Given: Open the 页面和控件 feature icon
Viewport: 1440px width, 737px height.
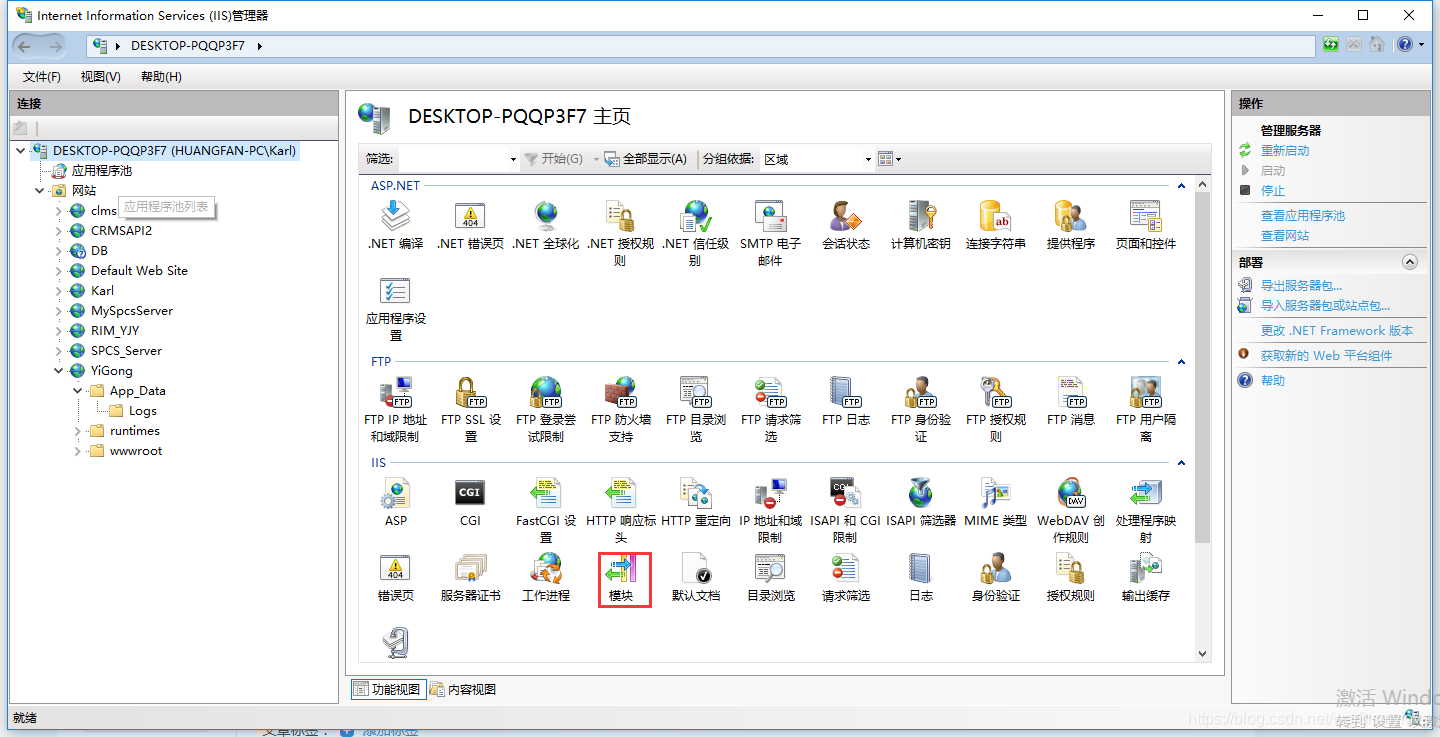Looking at the screenshot, I should 1146,226.
